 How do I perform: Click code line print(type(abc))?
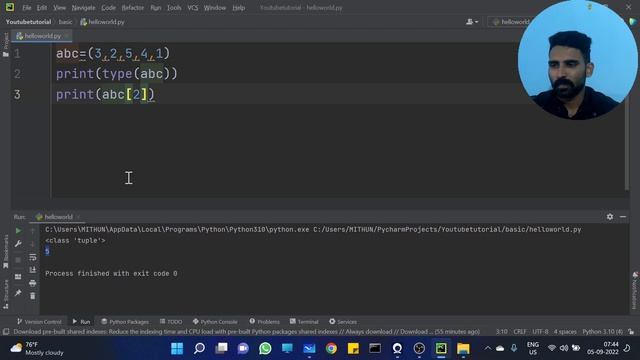tap(117, 74)
